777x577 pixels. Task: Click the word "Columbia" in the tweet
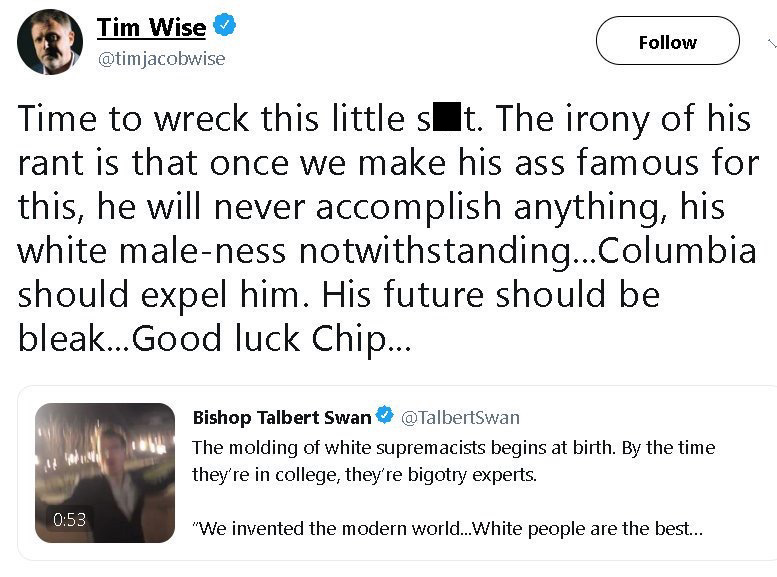[x=677, y=251]
